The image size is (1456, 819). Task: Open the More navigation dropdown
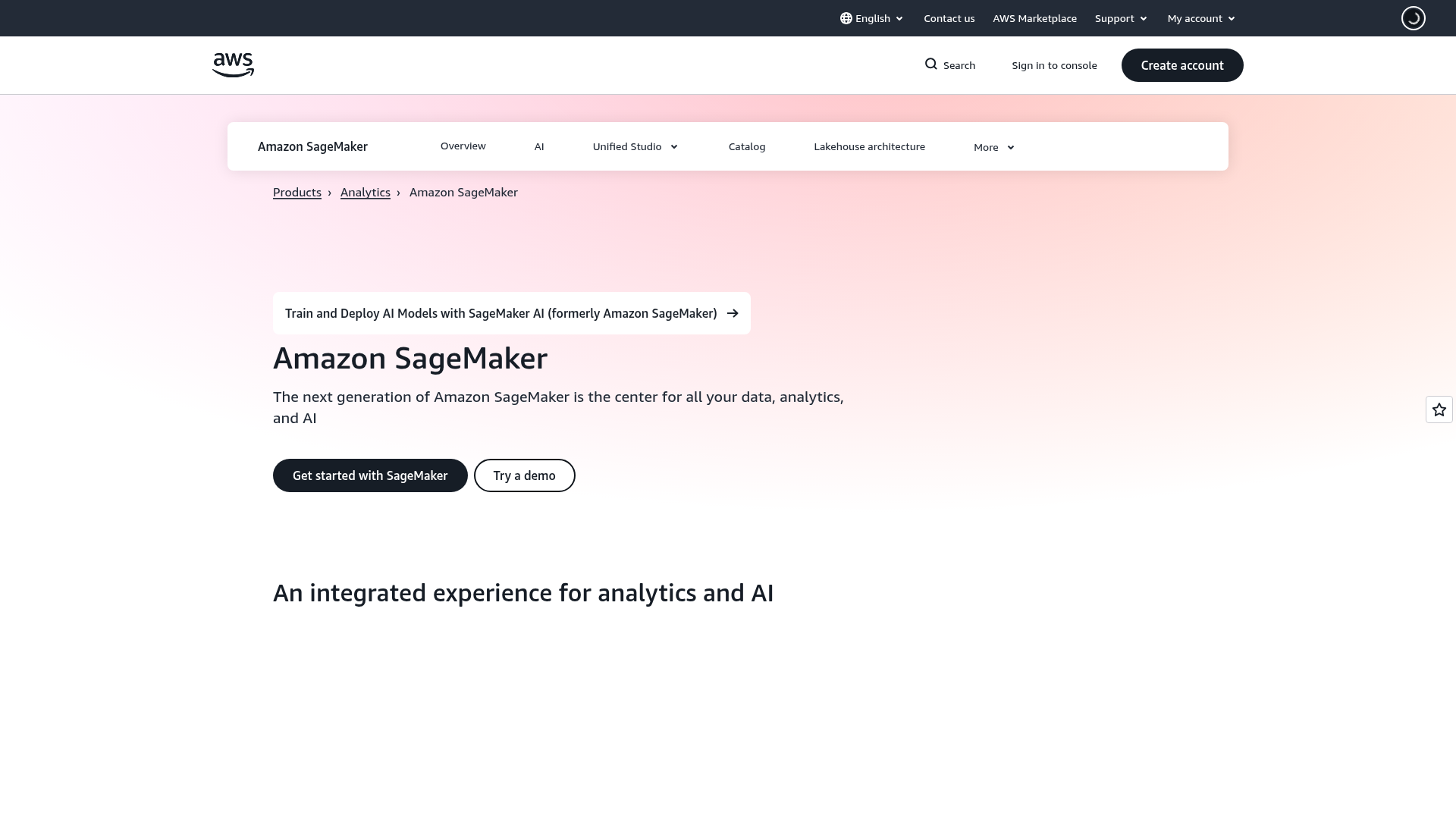point(993,146)
